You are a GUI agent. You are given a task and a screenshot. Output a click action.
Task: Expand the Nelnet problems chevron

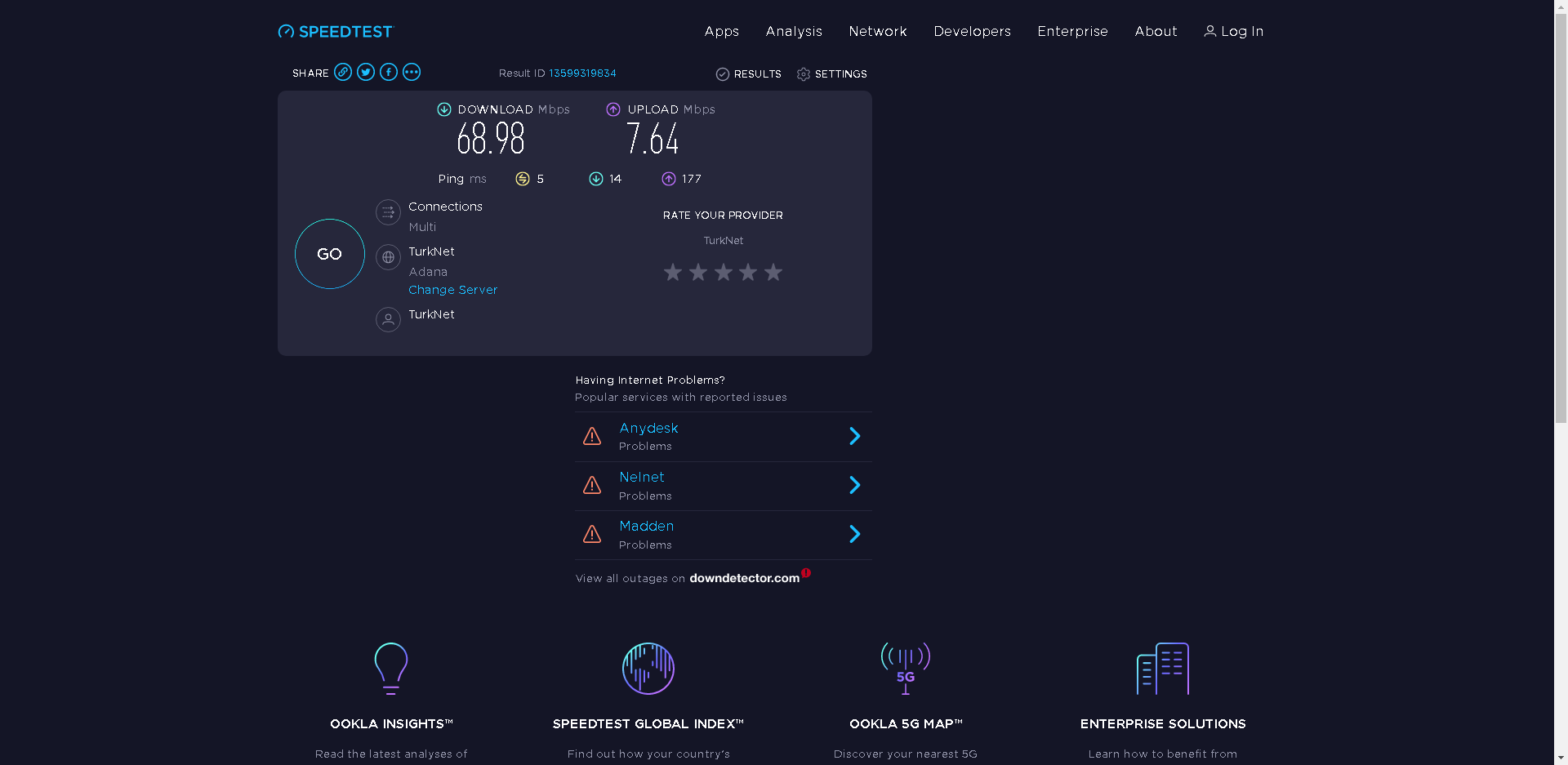pos(855,485)
